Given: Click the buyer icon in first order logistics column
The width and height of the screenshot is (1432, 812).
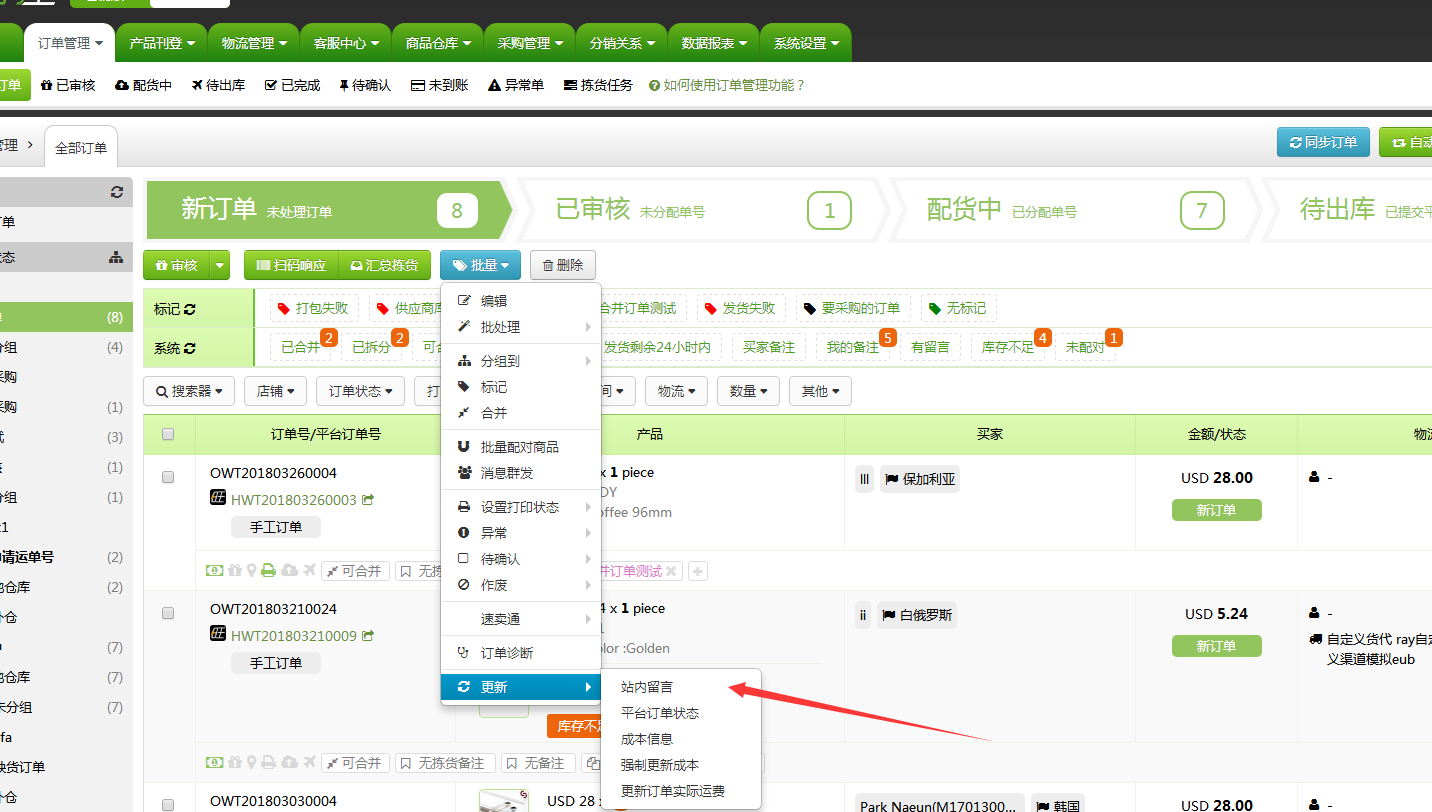Looking at the screenshot, I should pos(1314,478).
